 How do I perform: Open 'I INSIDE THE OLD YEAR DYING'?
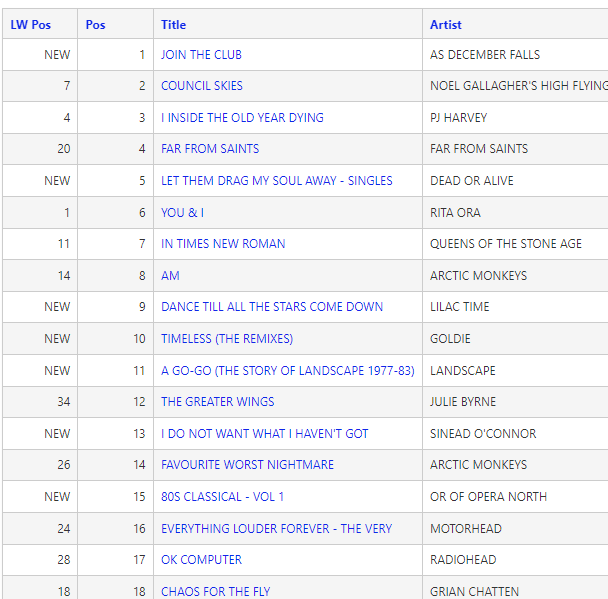[x=242, y=118]
